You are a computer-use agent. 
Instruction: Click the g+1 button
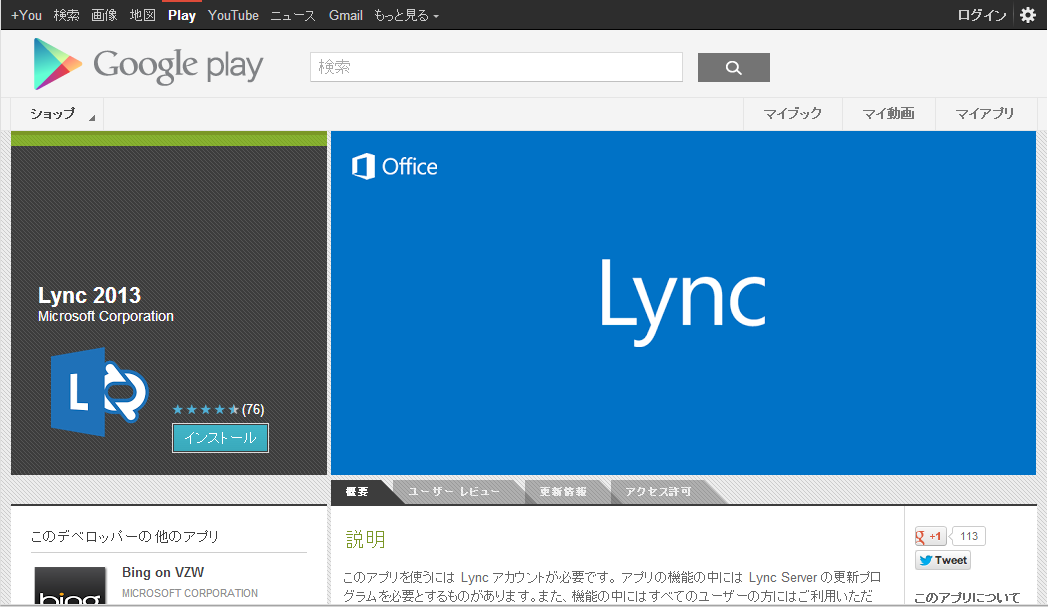tap(930, 536)
